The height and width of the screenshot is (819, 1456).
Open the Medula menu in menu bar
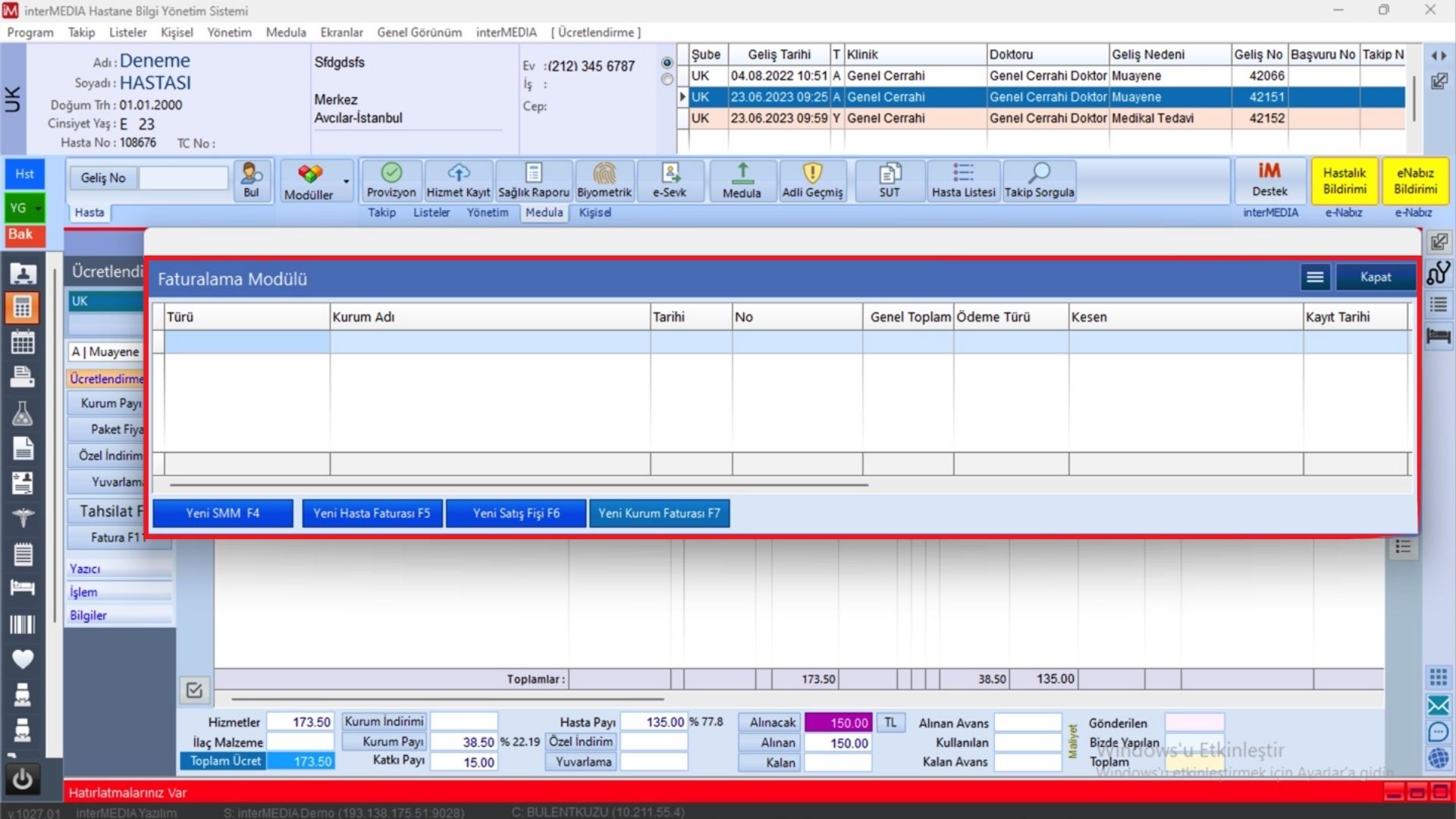[286, 33]
